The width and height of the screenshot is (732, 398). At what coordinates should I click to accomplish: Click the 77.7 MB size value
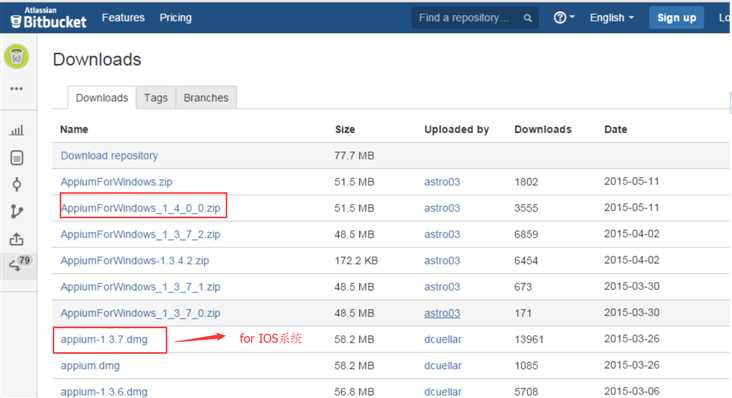point(354,156)
